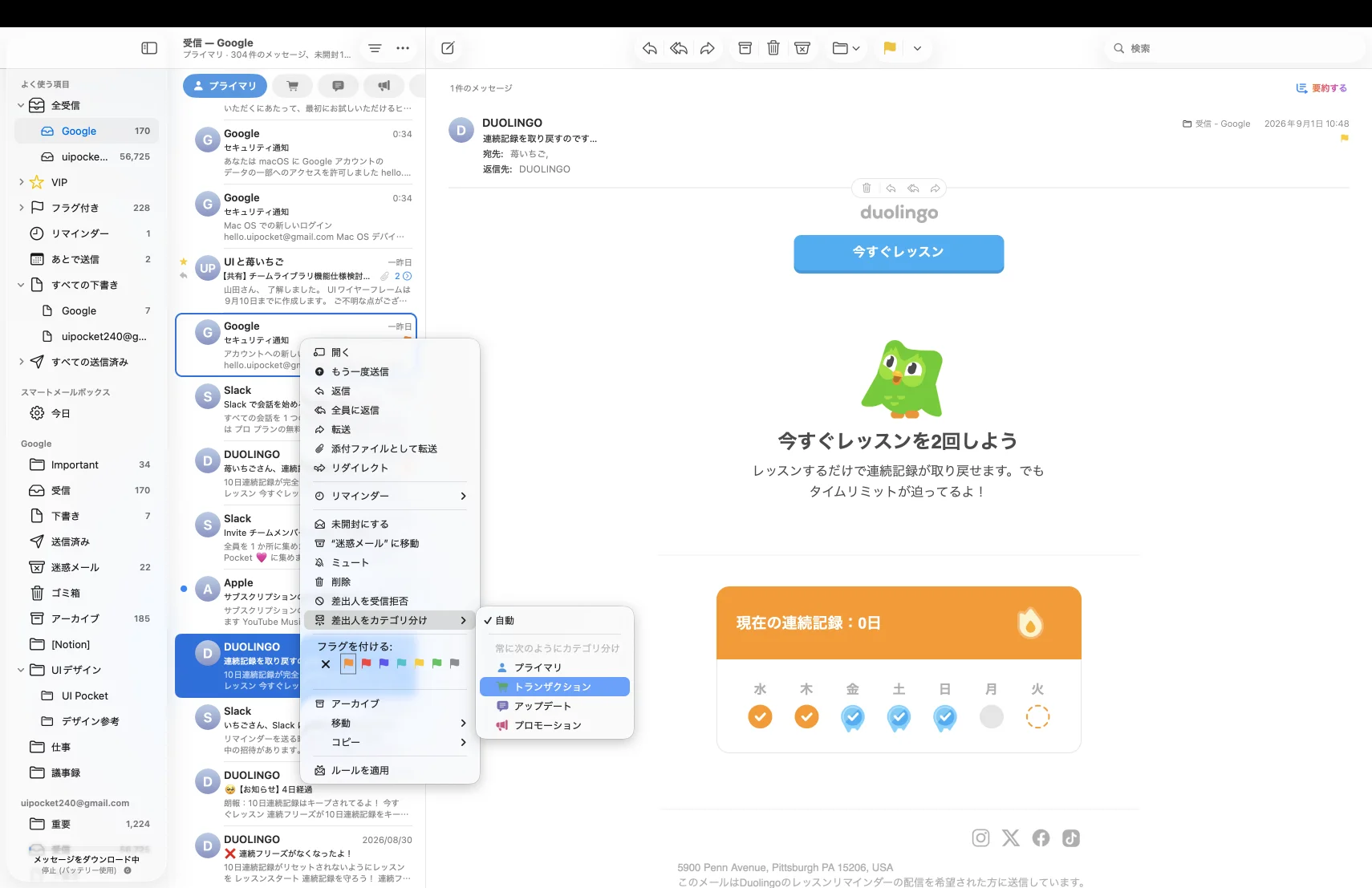The height and width of the screenshot is (888, 1372).
Task: Click the search field
Action: tap(1234, 48)
